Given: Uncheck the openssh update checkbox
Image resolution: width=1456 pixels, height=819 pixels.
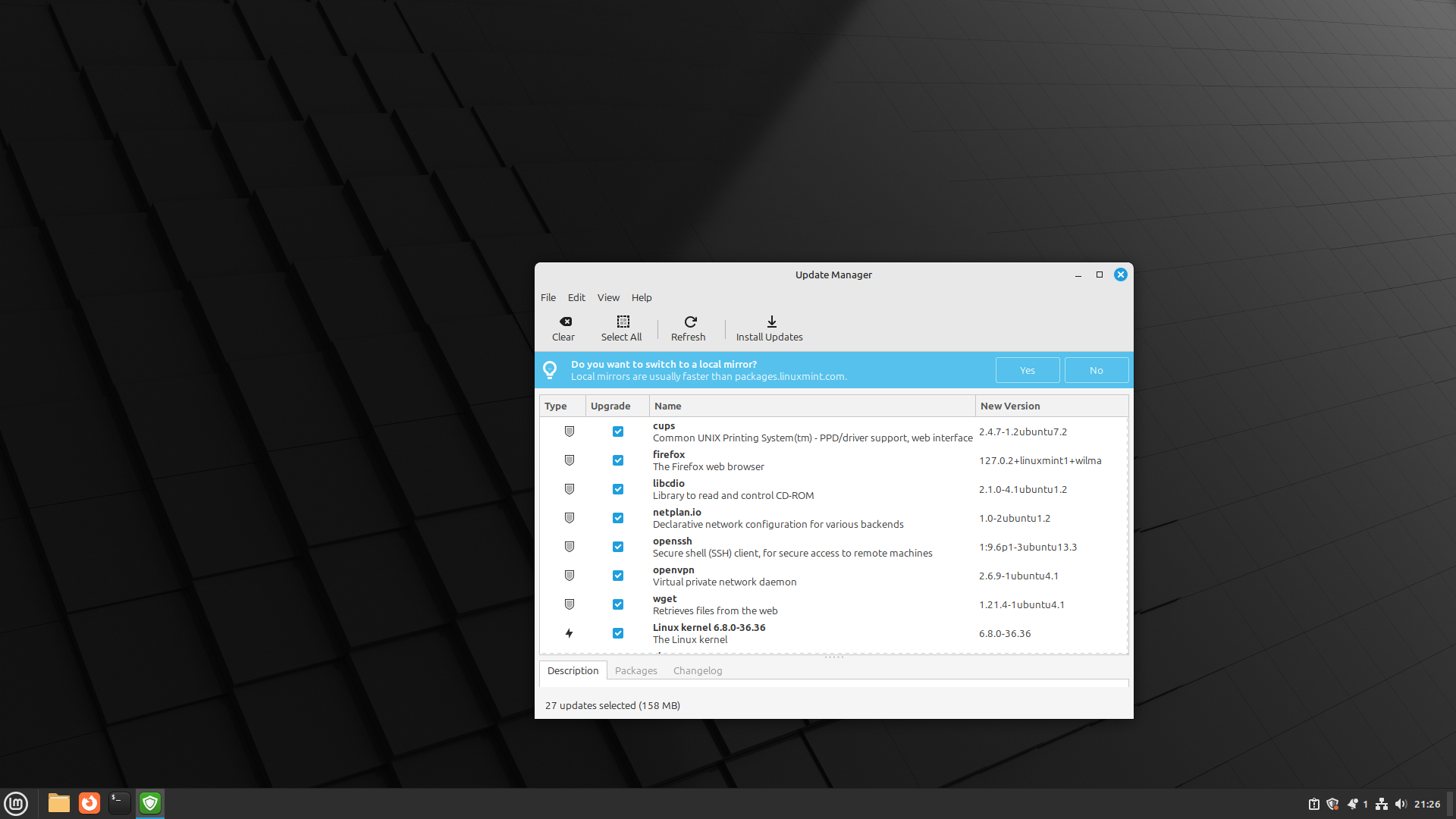Looking at the screenshot, I should click(618, 547).
